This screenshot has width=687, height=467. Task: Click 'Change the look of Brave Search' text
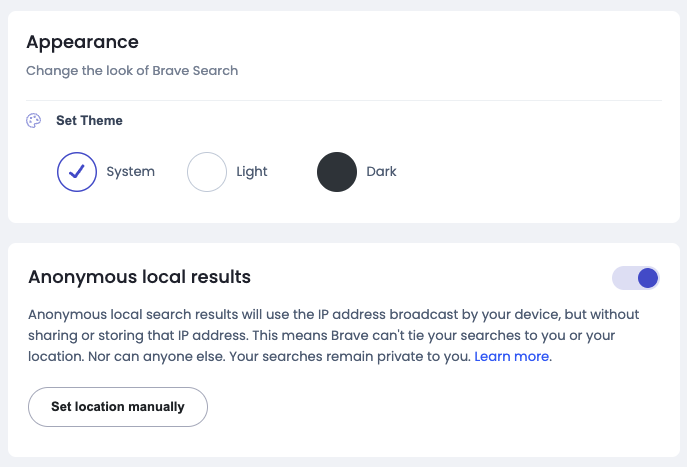click(x=132, y=71)
